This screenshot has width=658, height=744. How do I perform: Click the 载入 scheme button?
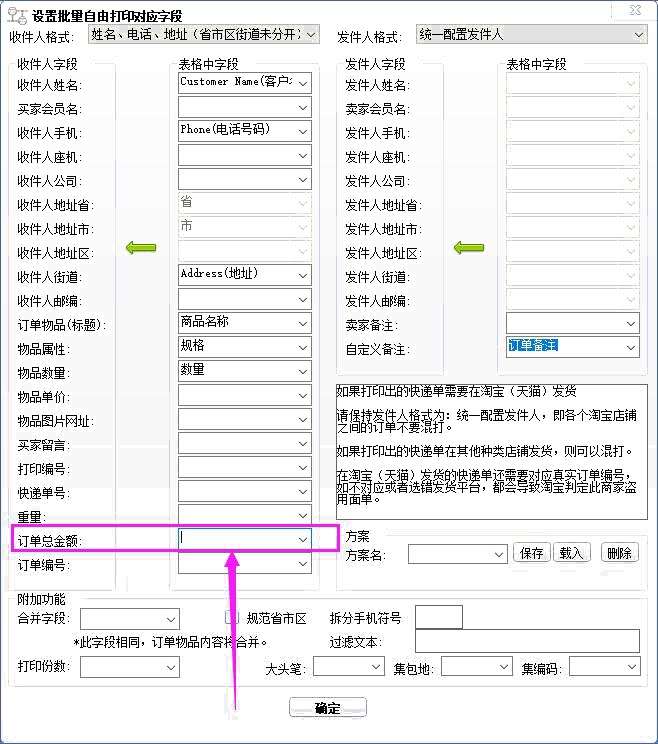click(572, 553)
